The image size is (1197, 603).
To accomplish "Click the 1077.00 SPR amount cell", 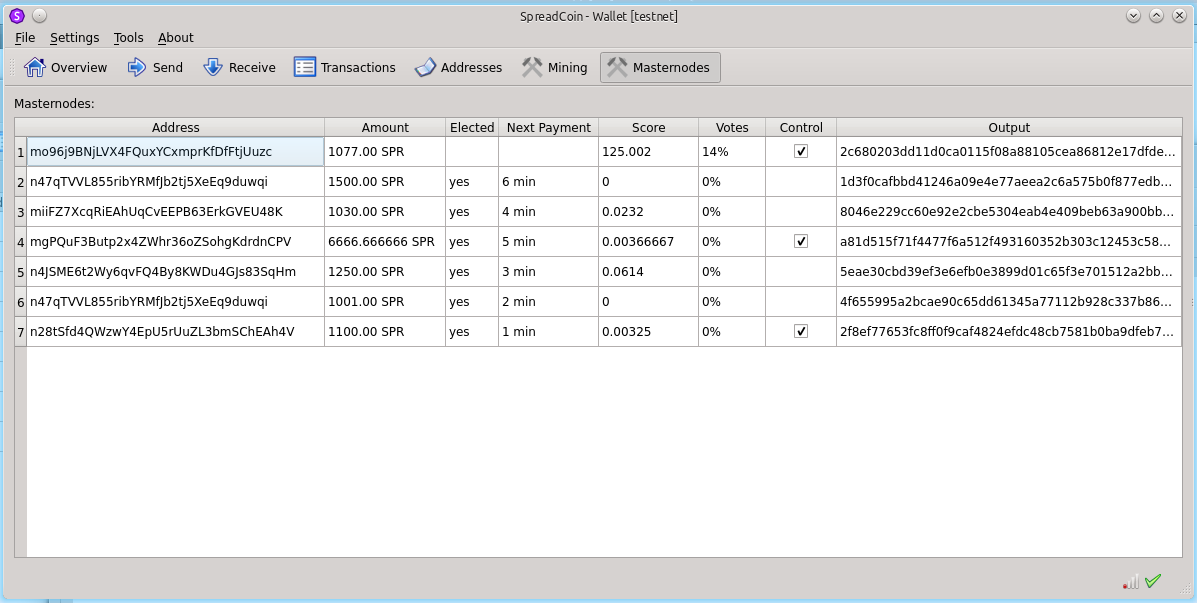I will tap(385, 151).
